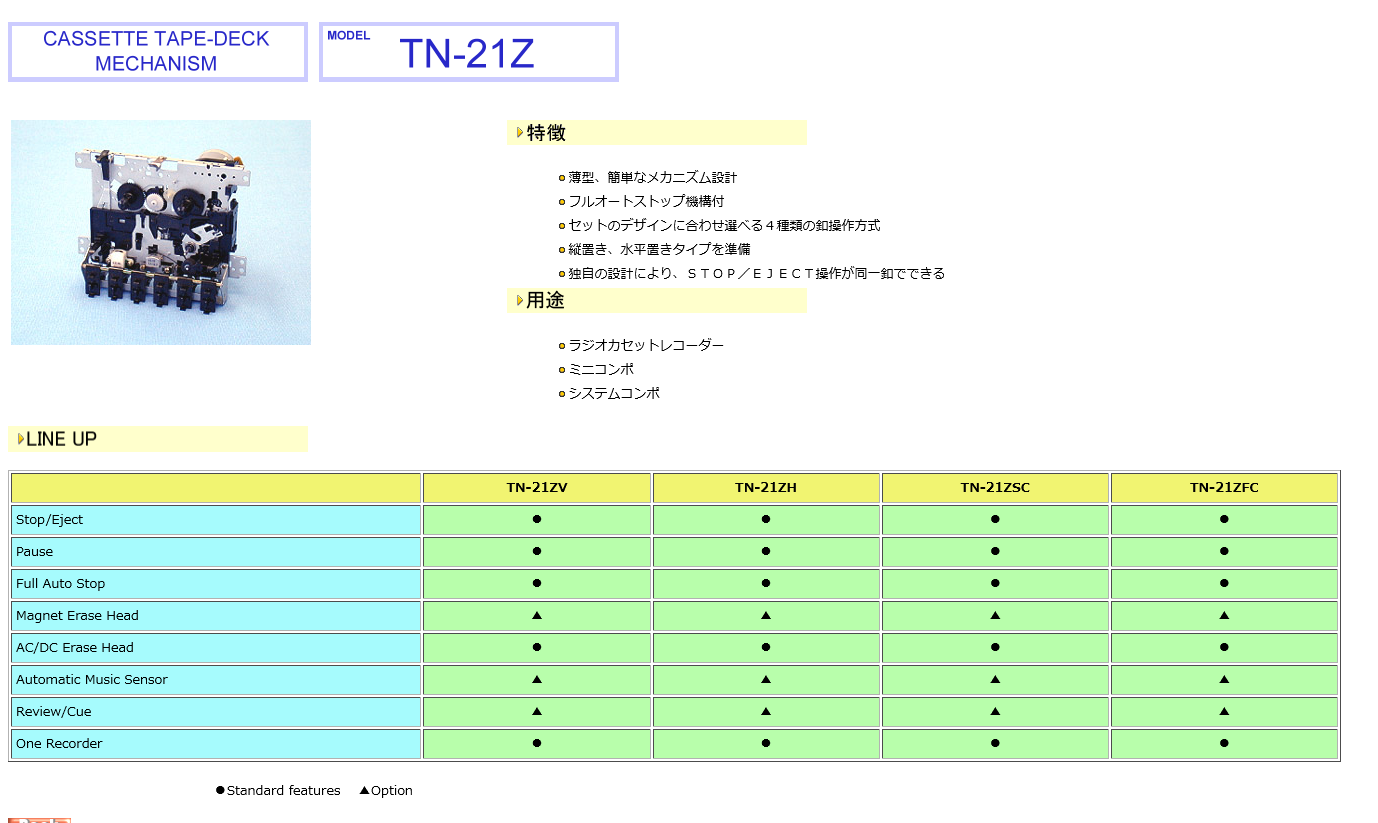
Task: Select the text ミニコンポ
Action: [601, 369]
